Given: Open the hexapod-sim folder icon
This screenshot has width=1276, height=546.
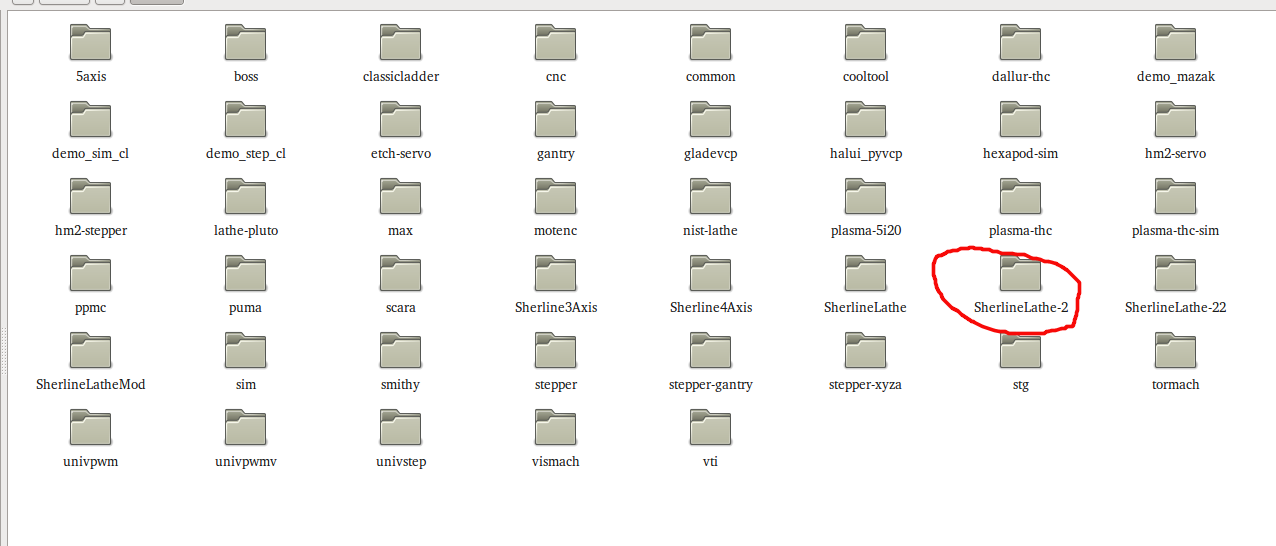Looking at the screenshot, I should (1020, 119).
